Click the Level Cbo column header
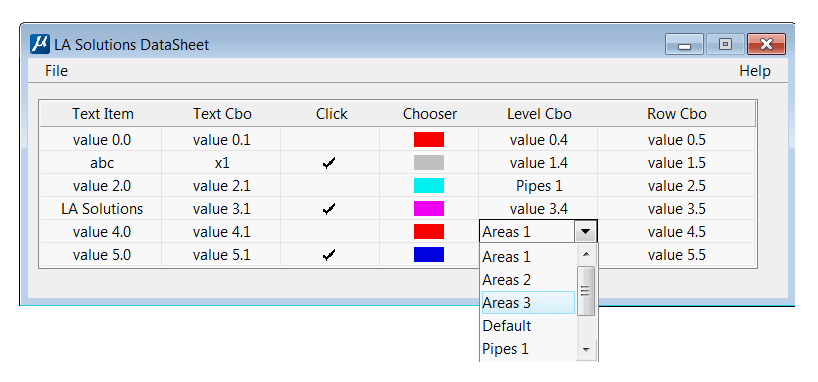The height and width of the screenshot is (382, 818). tap(539, 114)
